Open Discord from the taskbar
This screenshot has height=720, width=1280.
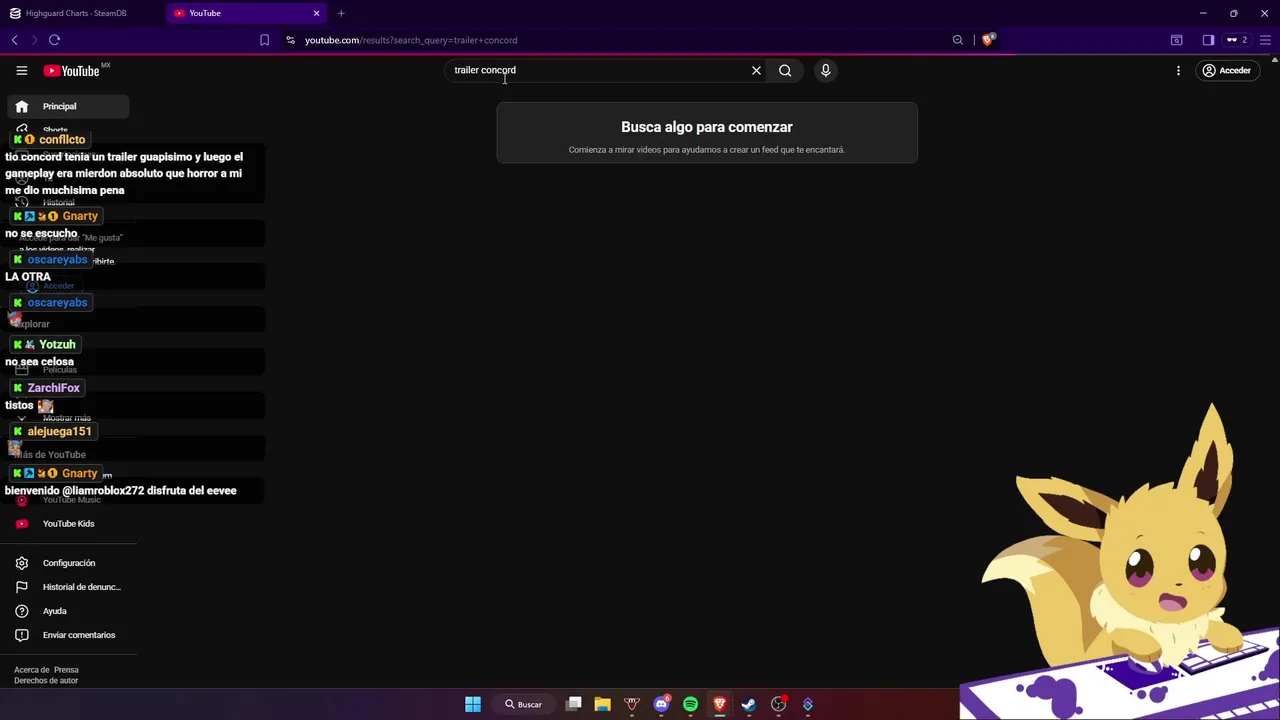tap(661, 704)
